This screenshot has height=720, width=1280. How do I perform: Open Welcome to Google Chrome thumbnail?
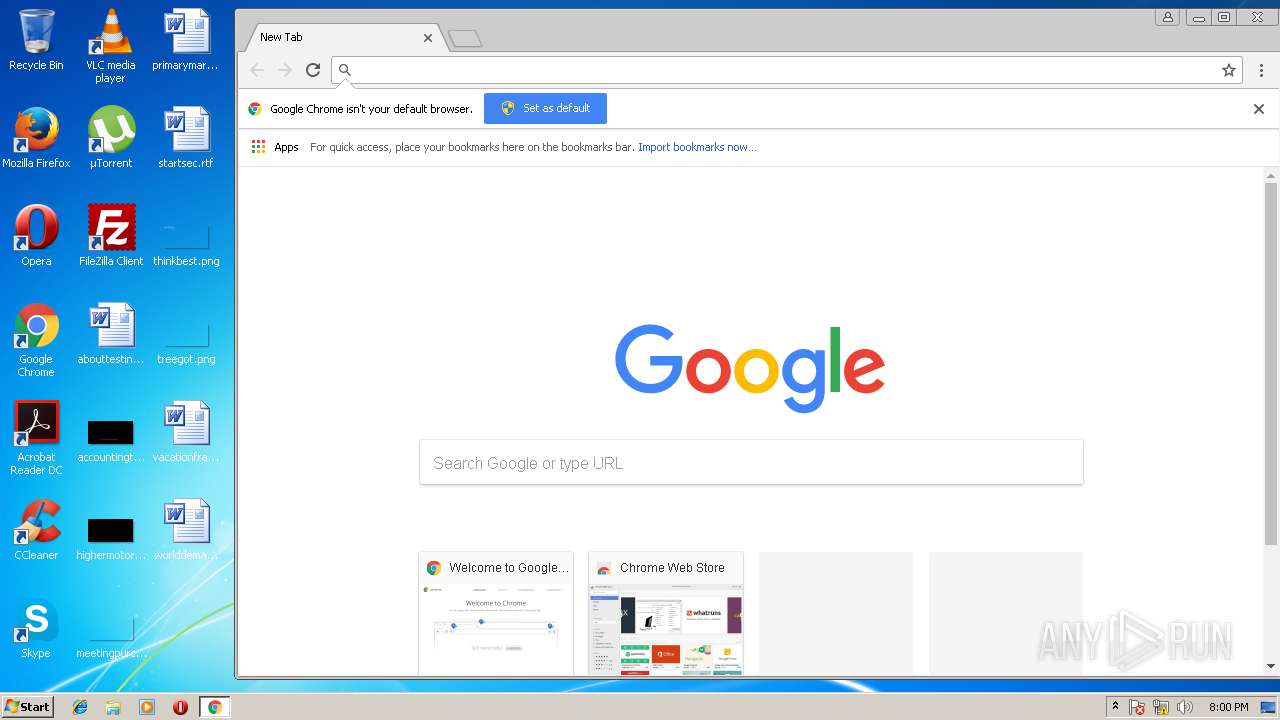tap(496, 613)
